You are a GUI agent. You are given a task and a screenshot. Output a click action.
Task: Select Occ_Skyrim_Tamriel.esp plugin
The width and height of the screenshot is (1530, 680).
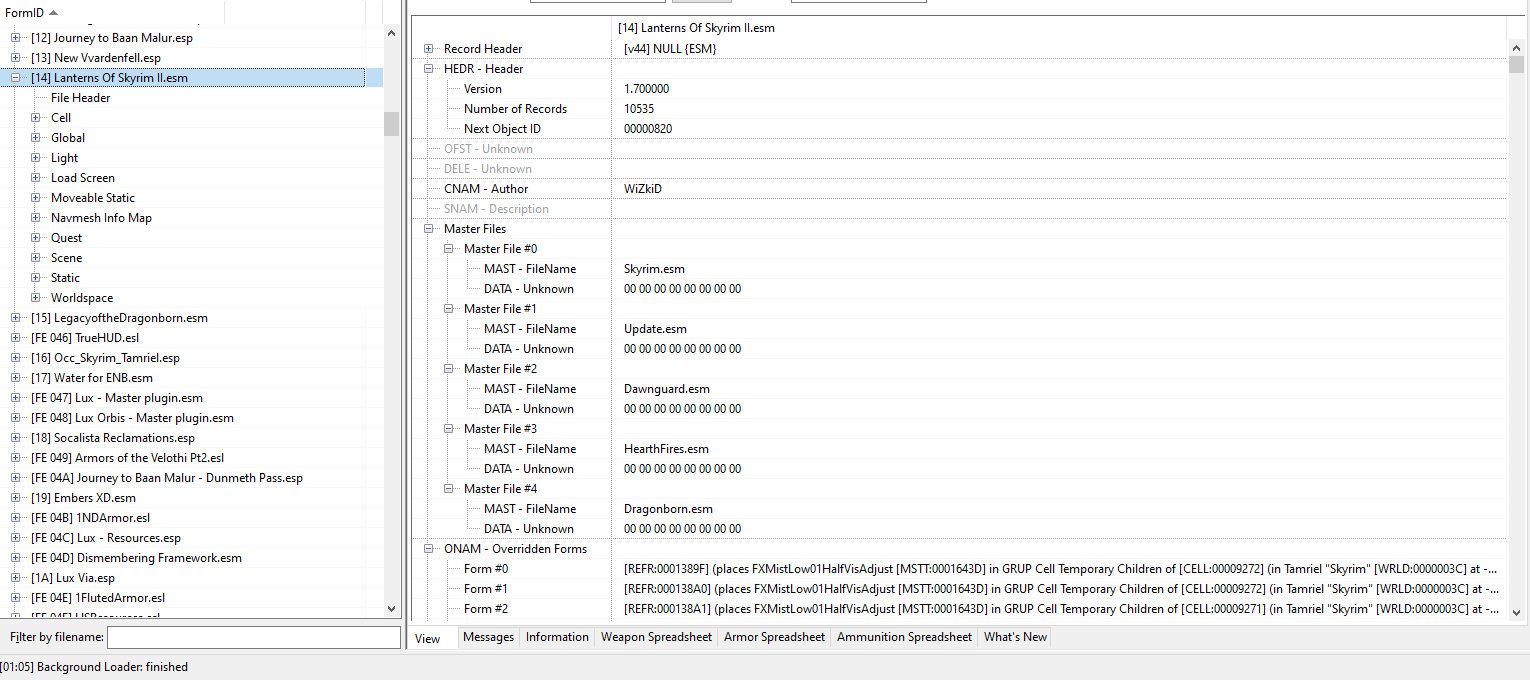coord(105,358)
